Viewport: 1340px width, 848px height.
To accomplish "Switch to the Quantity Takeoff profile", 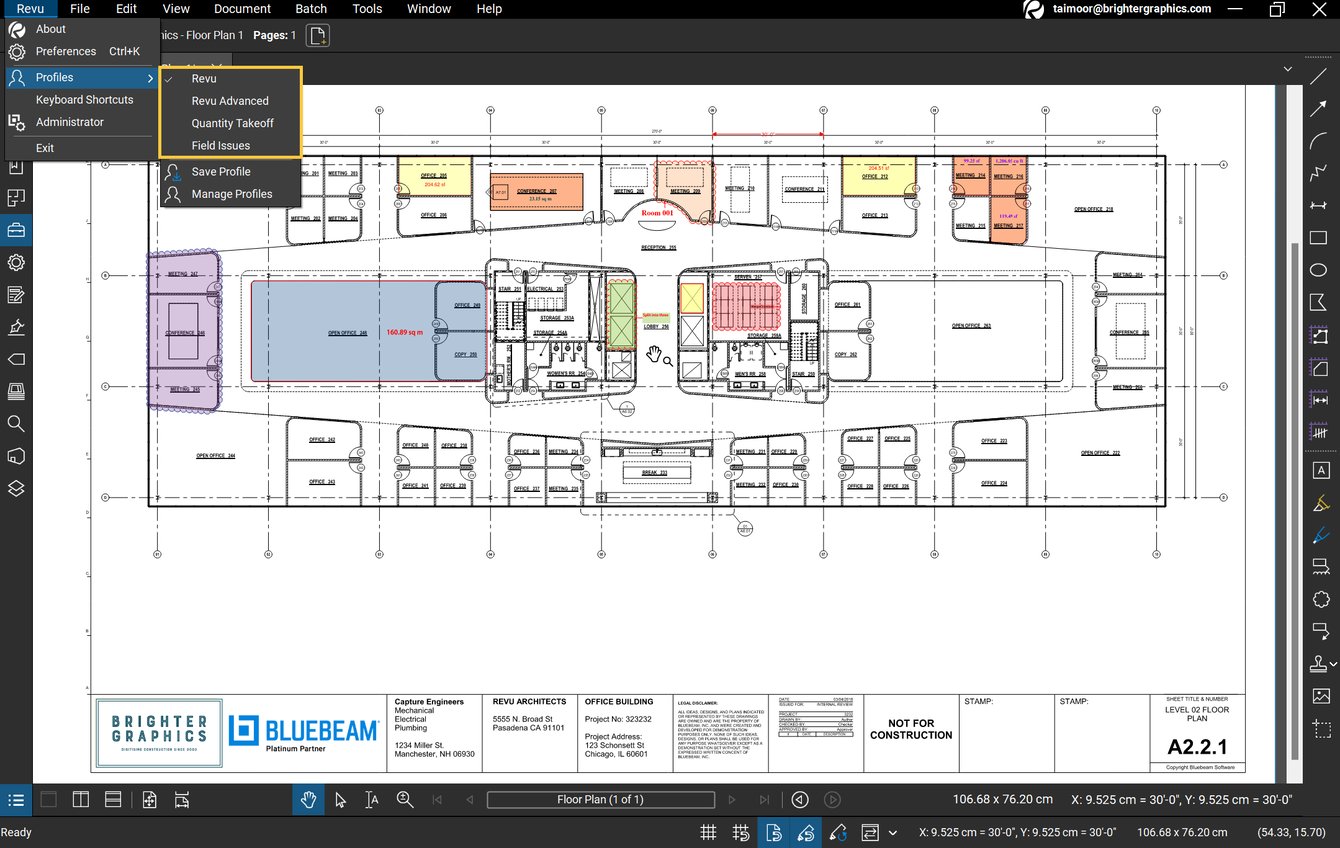I will tap(232, 123).
